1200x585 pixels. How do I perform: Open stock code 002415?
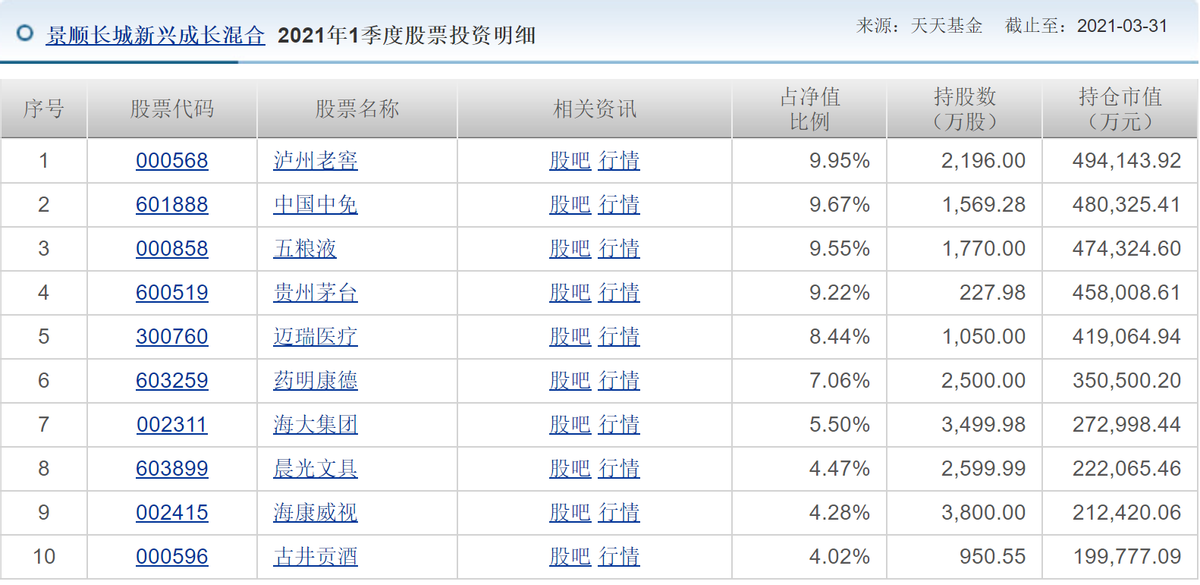pyautogui.click(x=172, y=513)
